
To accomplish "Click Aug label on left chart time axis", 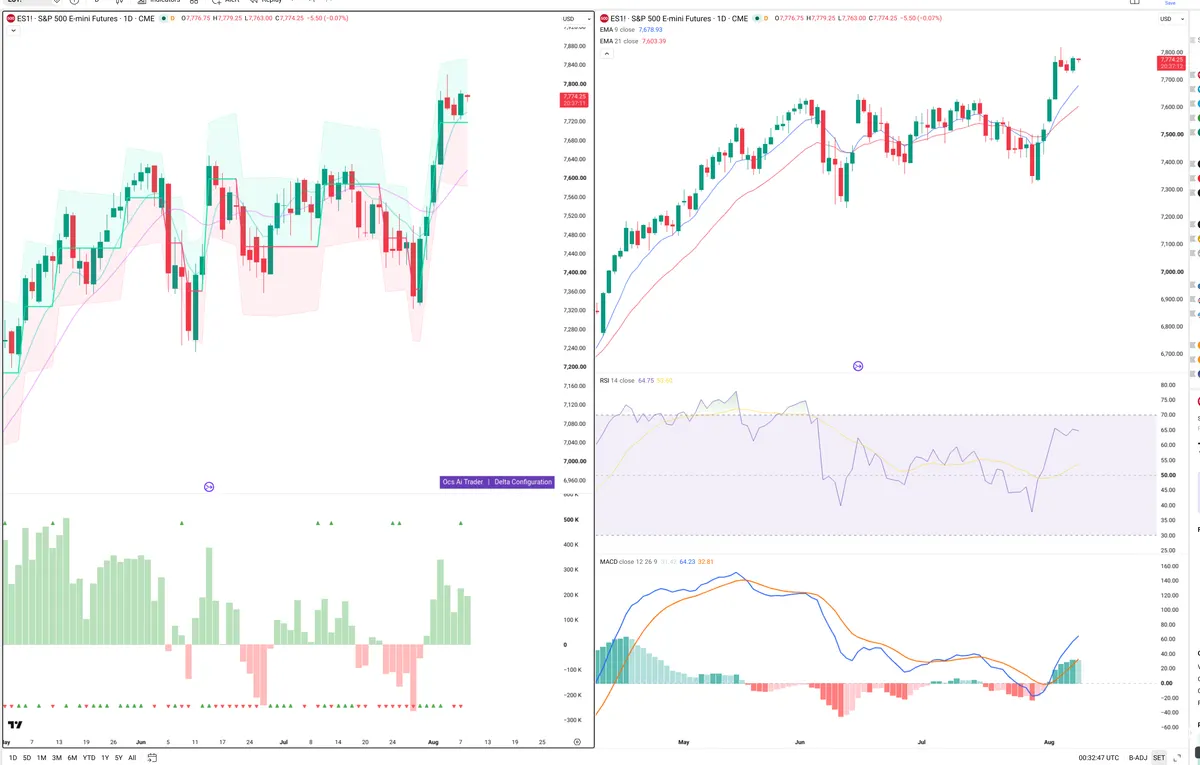I will 432,743.
